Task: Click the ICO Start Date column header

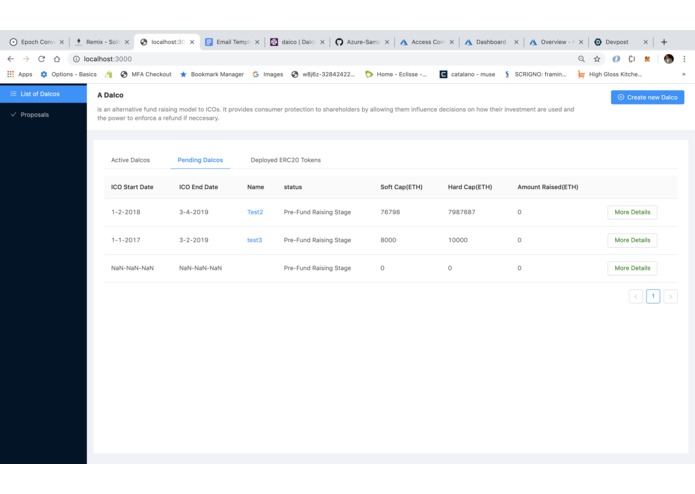Action: [x=132, y=187]
